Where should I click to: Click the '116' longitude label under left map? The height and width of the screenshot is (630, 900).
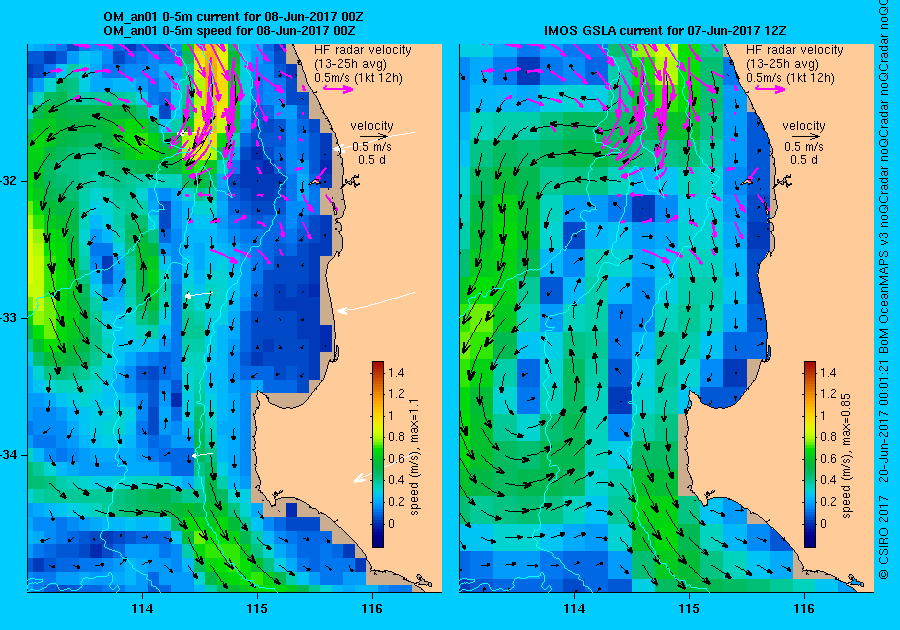[x=372, y=609]
